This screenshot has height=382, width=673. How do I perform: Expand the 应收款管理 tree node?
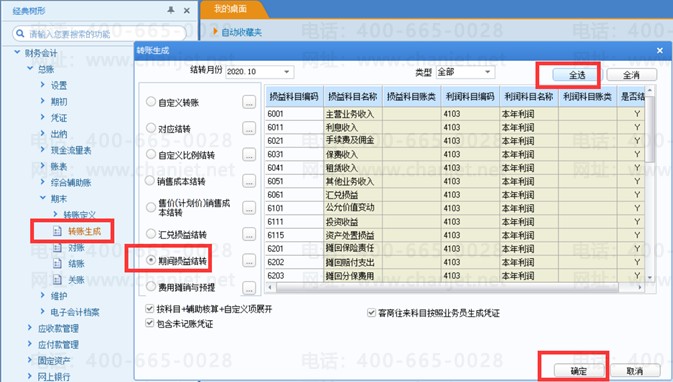(29, 328)
